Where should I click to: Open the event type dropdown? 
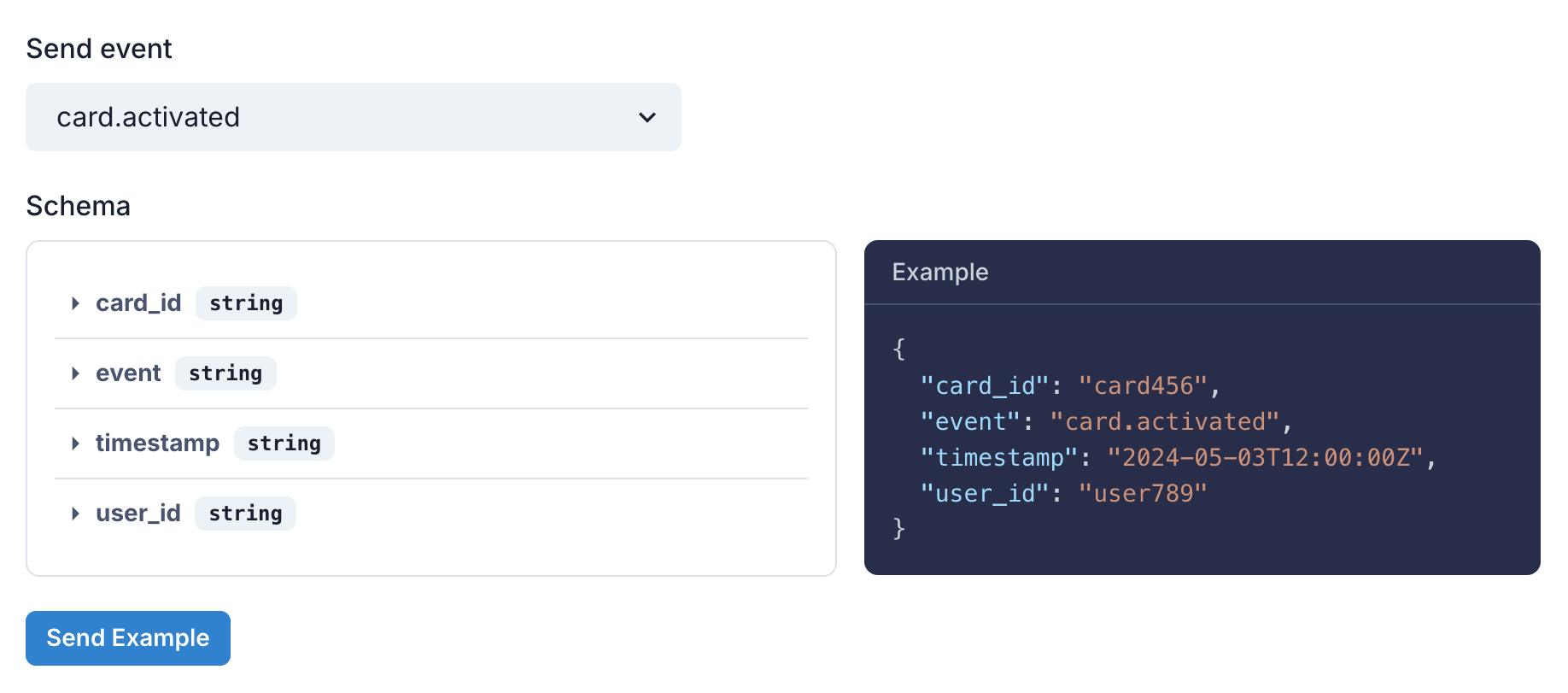(354, 117)
